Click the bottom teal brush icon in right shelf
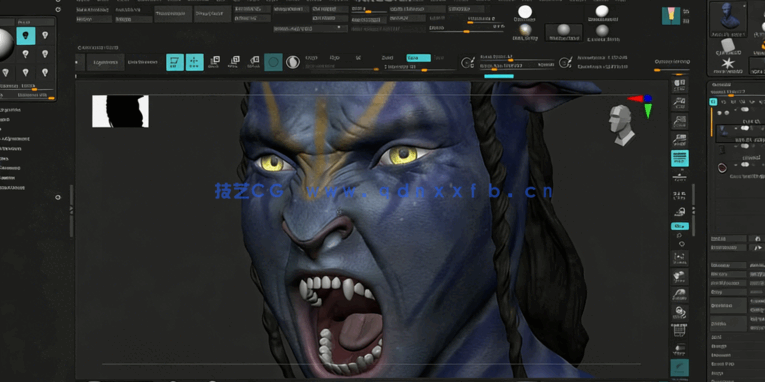Viewport: 765px width, 382px height. pyautogui.click(x=680, y=368)
